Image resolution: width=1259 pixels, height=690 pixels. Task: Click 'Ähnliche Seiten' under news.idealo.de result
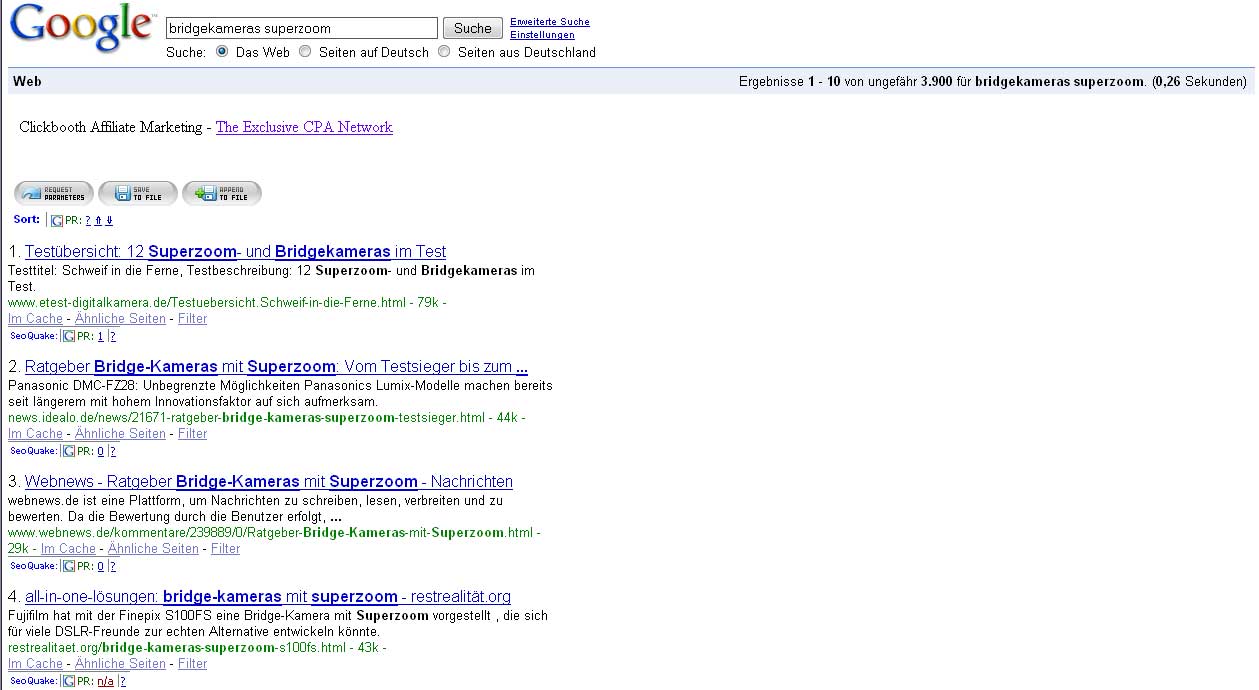point(120,434)
